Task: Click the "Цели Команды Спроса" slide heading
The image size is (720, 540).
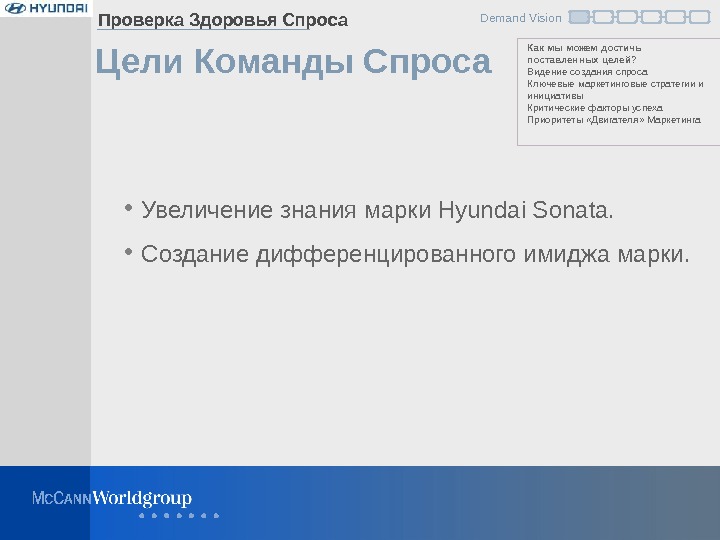Action: 293,61
